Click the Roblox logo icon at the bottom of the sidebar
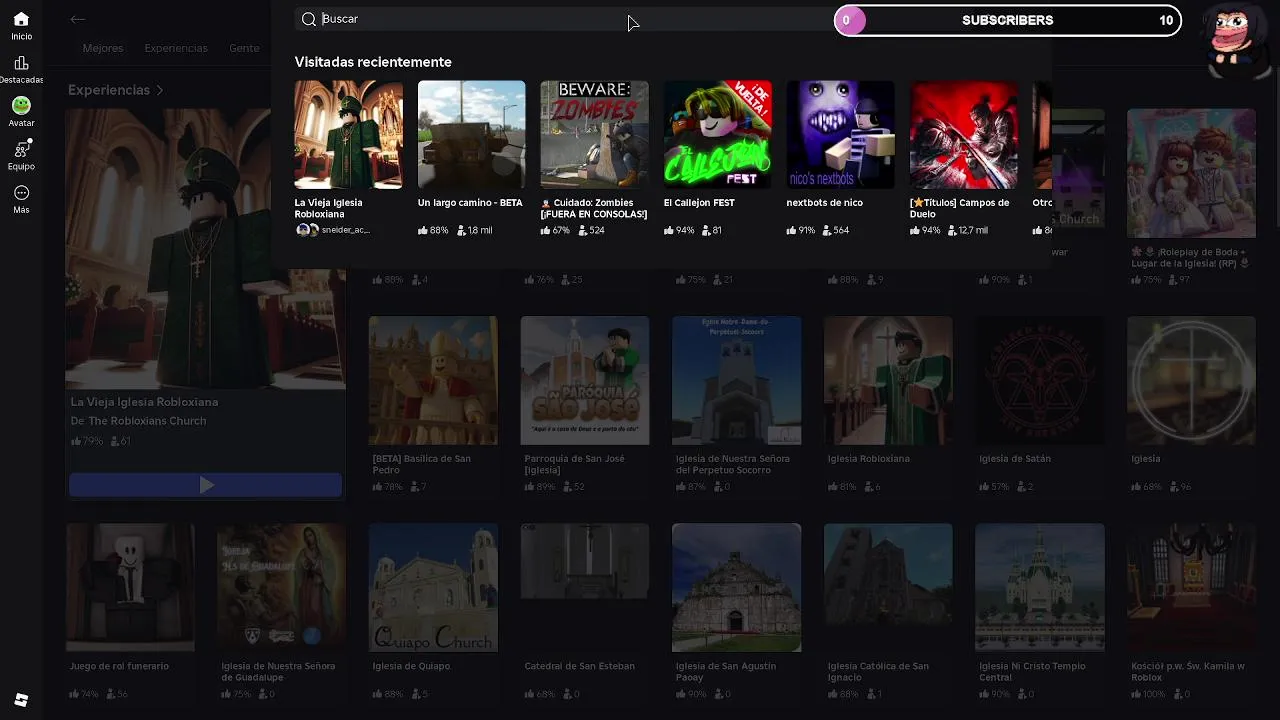Image resolution: width=1280 pixels, height=720 pixels. pos(21,700)
